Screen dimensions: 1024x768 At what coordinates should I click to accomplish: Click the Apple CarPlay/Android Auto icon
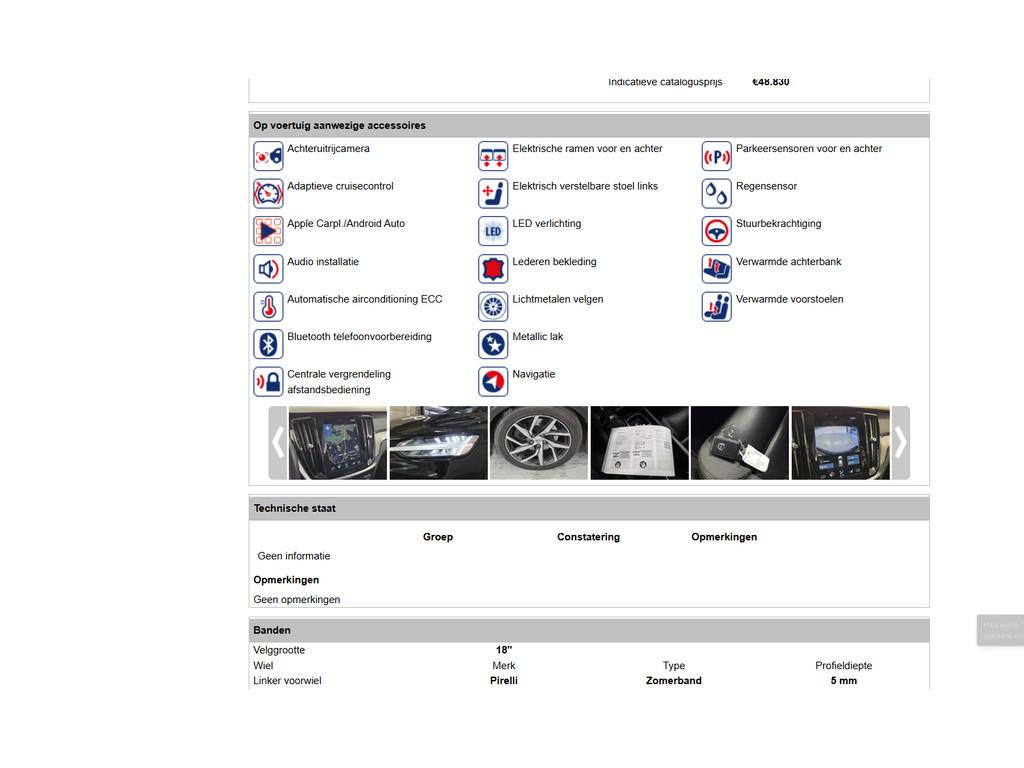[x=268, y=231]
